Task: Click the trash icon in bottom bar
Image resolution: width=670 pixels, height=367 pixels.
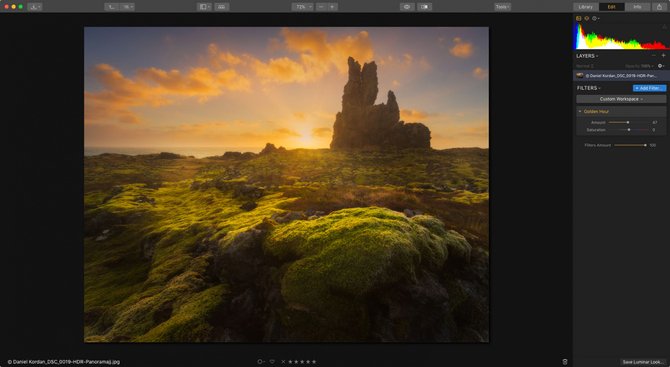Action: [x=565, y=362]
